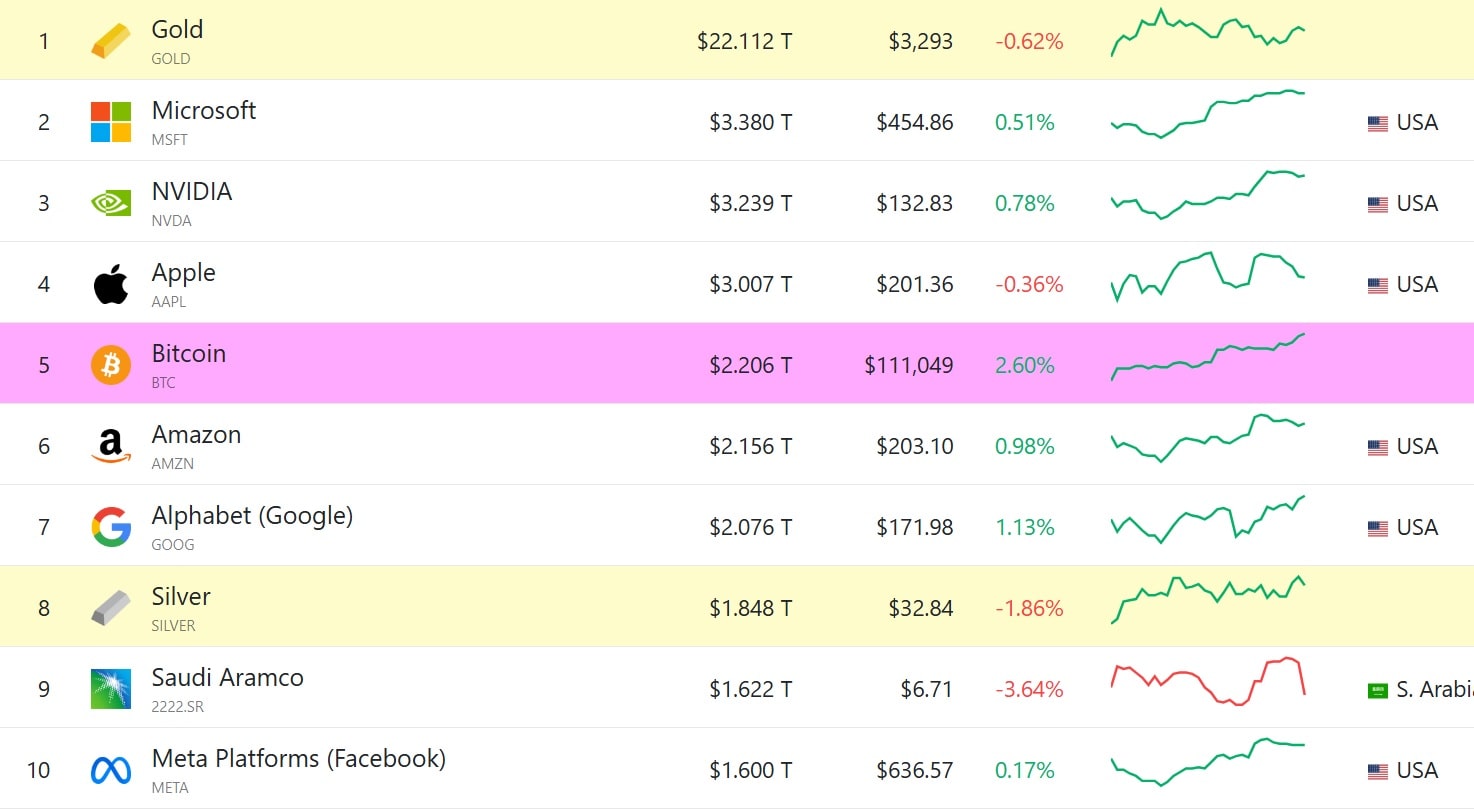Select Amazon market cap $2.156 T
Screen dimensions: 1474x809
tap(751, 447)
